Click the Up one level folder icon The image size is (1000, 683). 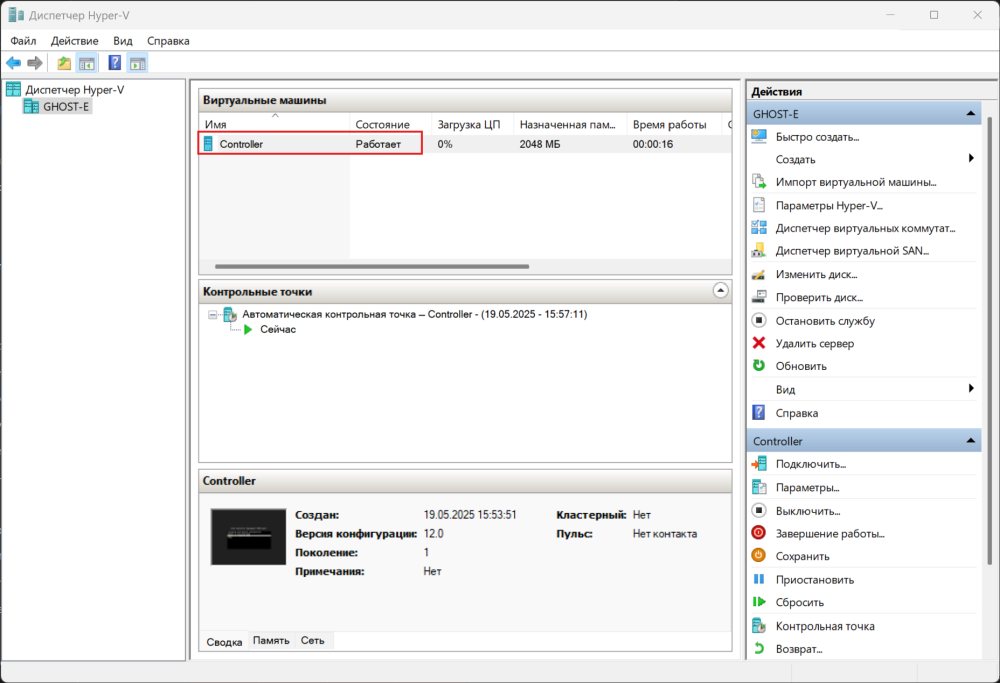(x=64, y=63)
